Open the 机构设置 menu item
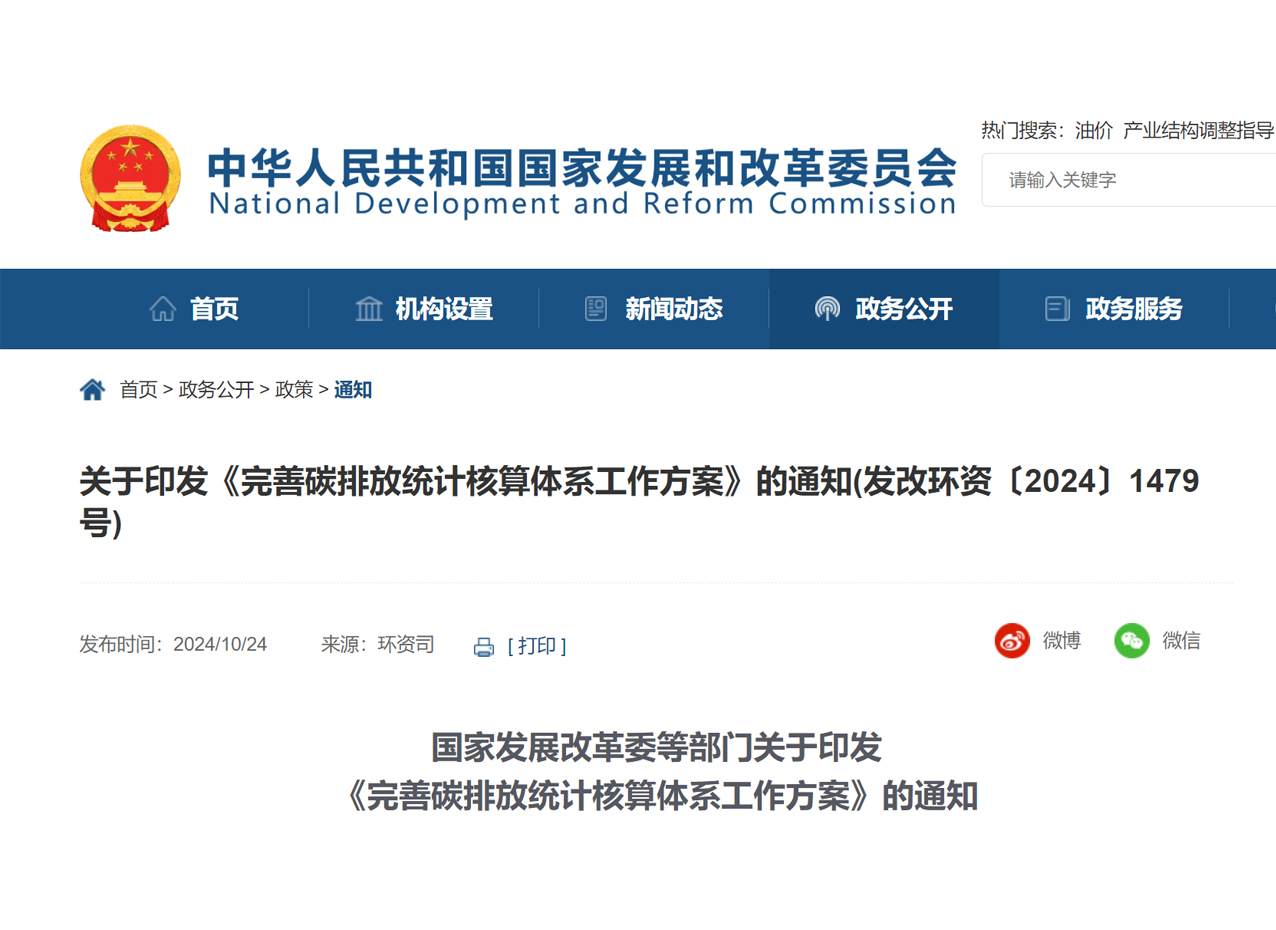Screen dimensions: 1276x930 444,309
